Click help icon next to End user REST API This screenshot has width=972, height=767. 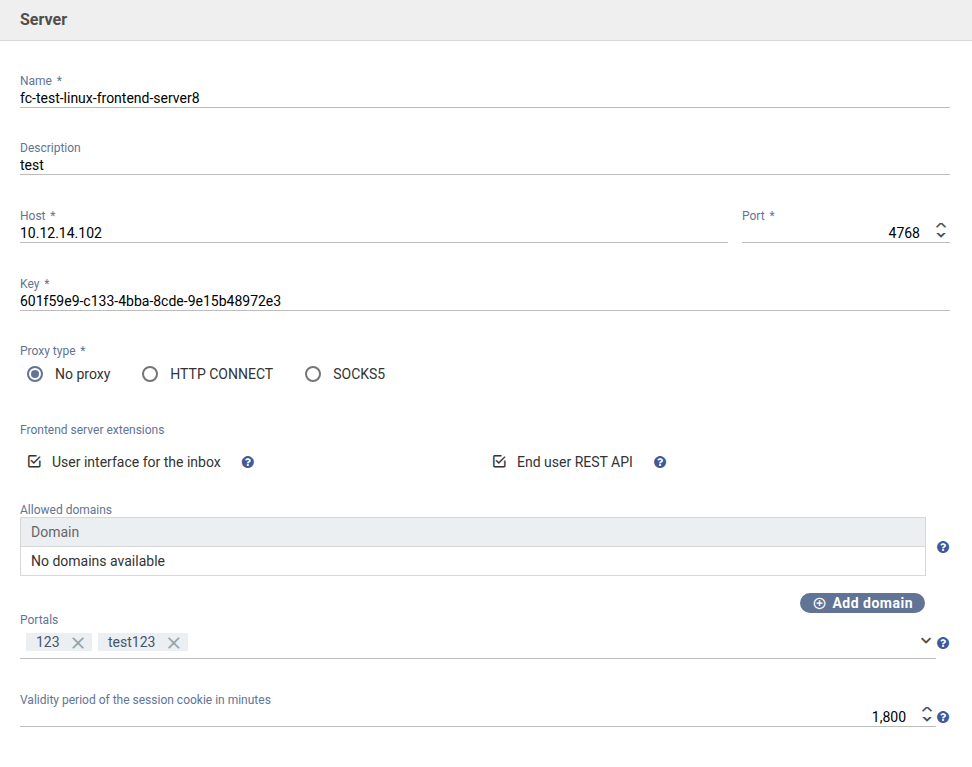point(660,462)
